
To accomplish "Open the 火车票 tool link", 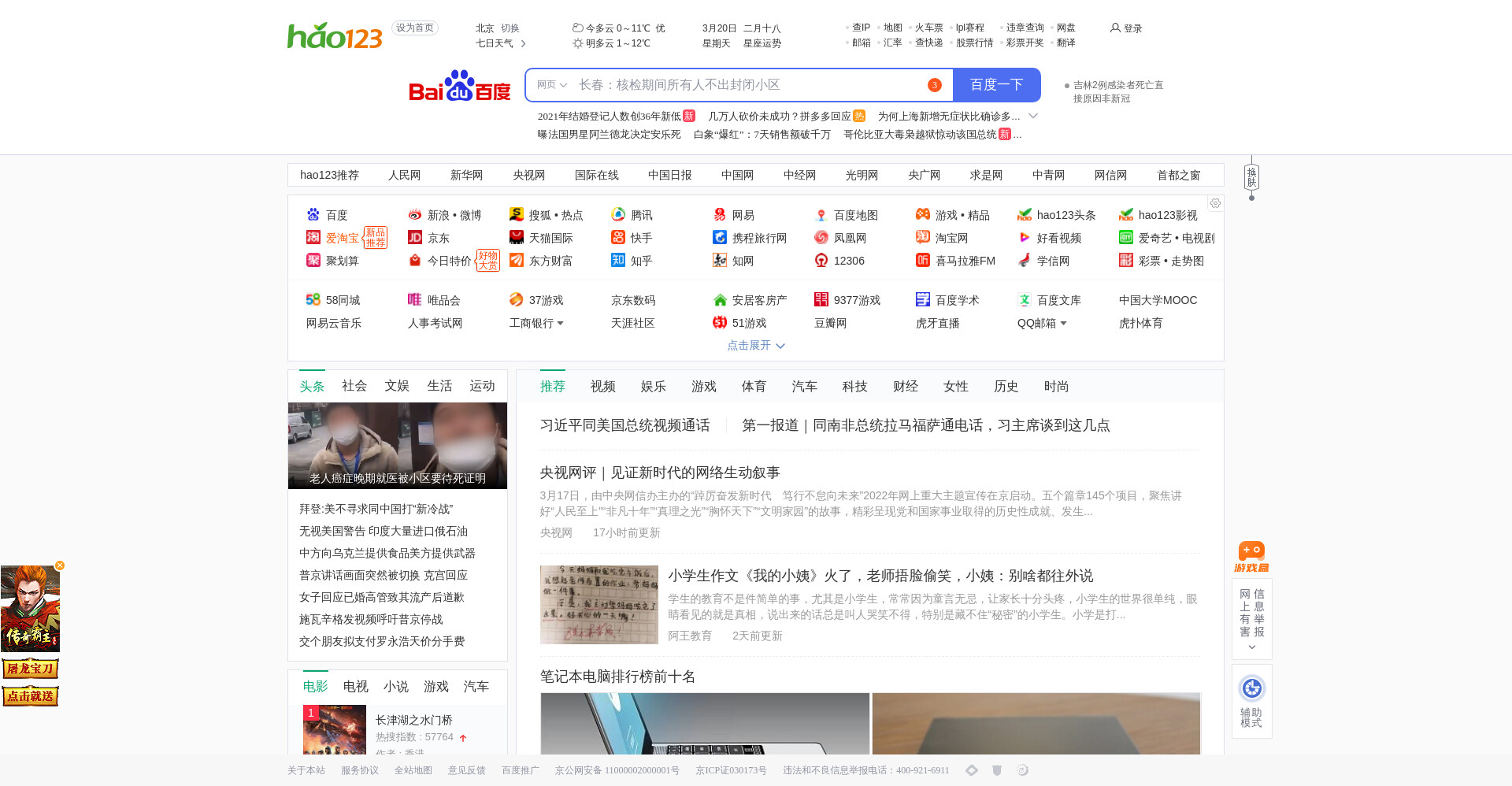I will (x=929, y=28).
